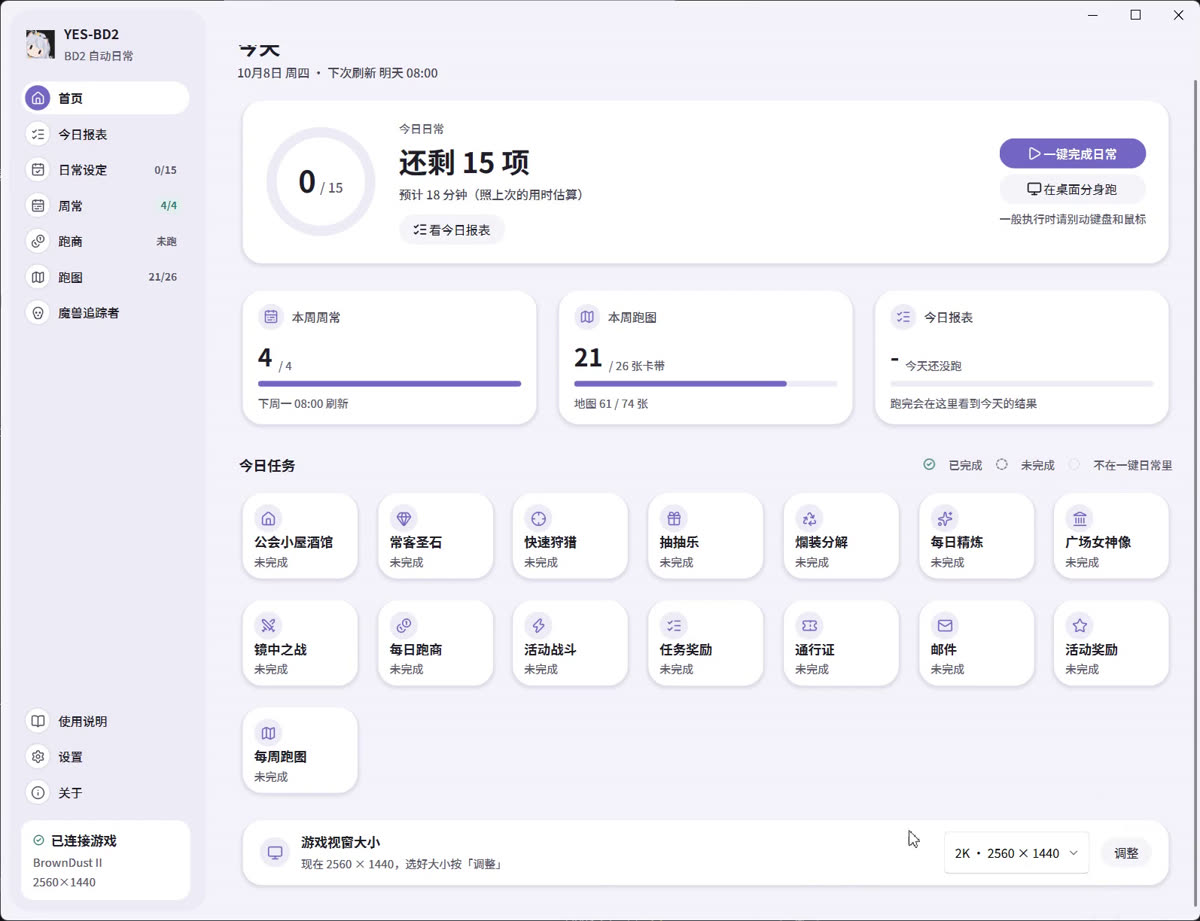Open 设置 settings from the sidebar

click(x=105, y=757)
